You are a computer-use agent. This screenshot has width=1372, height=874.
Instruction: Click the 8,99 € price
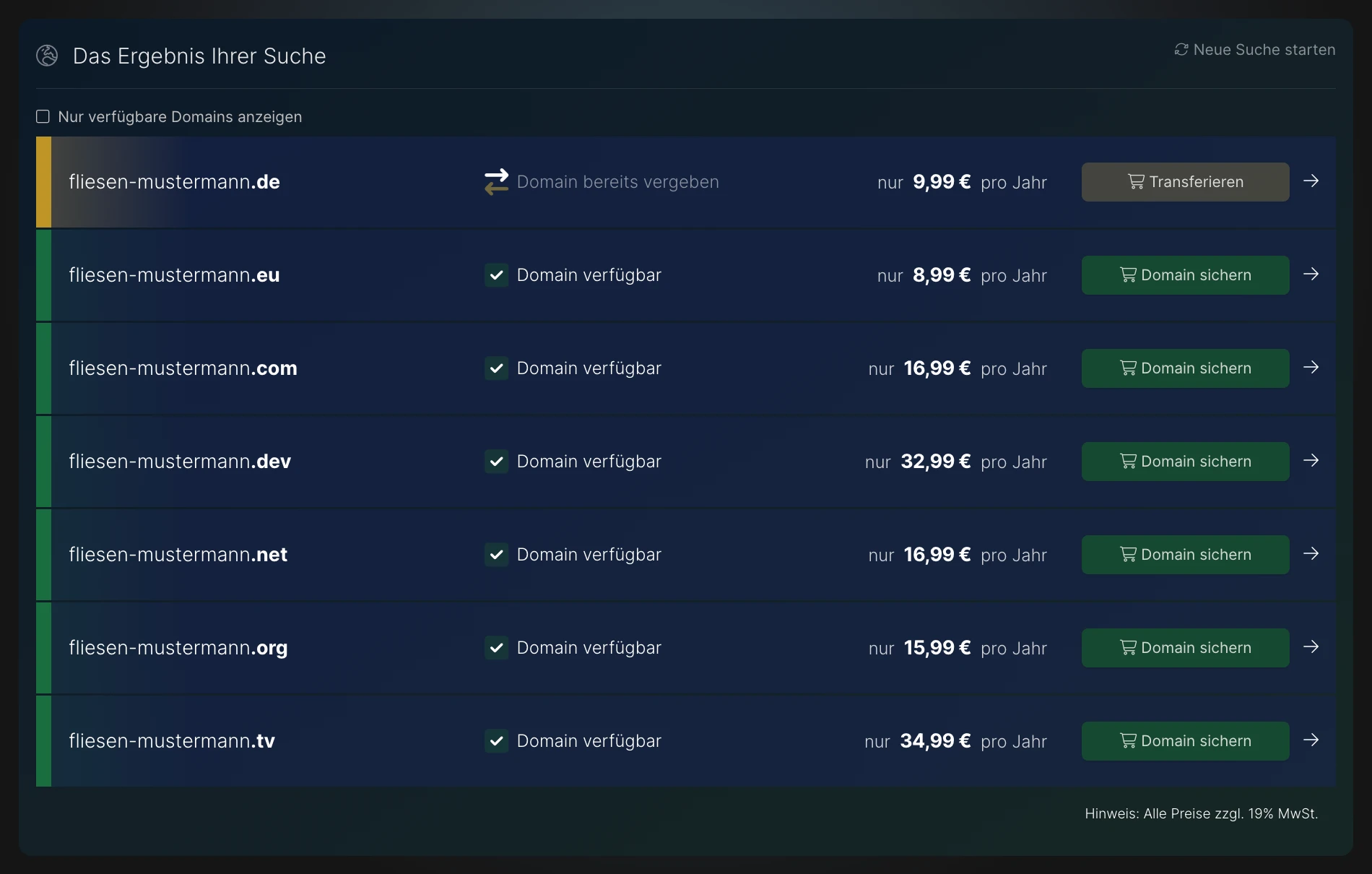942,275
